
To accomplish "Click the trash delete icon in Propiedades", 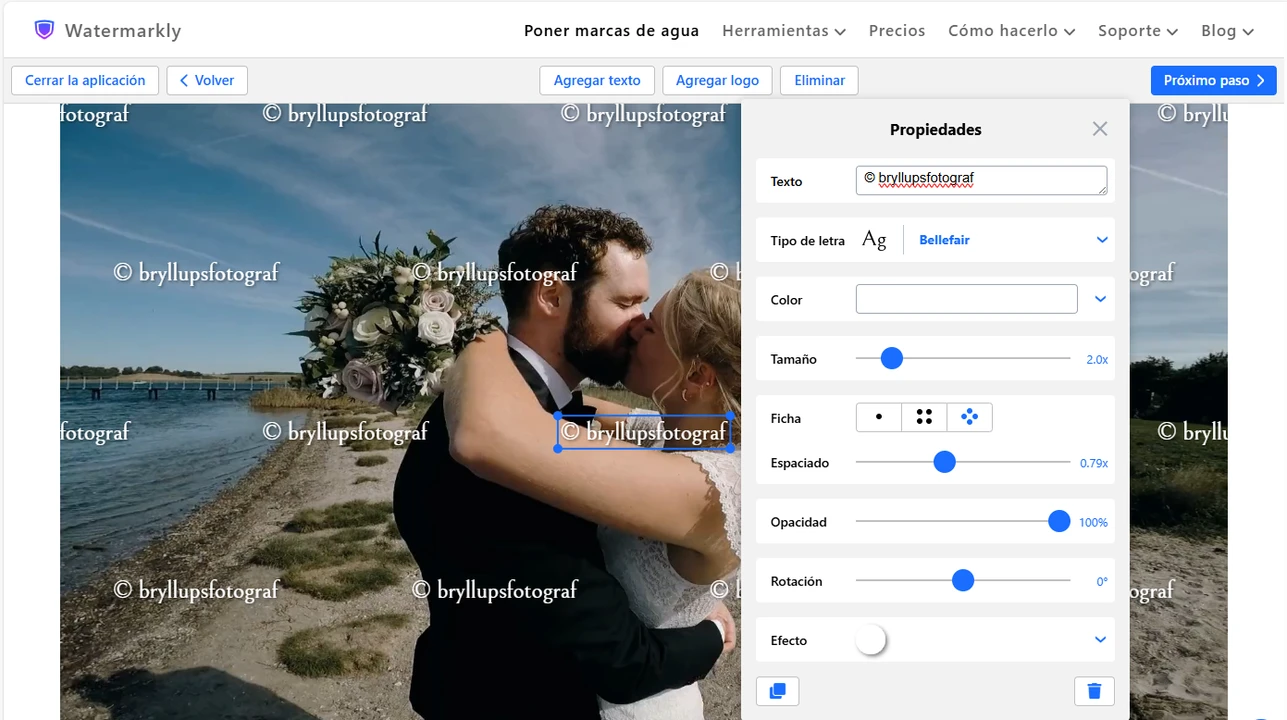I will [1094, 691].
